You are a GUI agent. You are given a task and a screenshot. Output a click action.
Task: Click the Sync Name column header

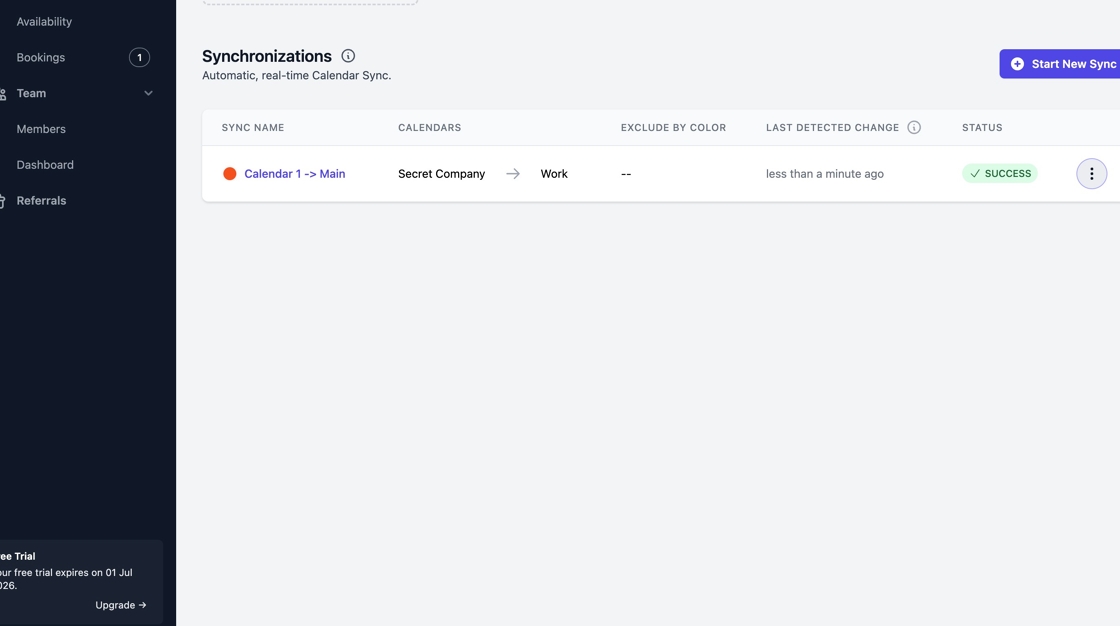coord(253,128)
